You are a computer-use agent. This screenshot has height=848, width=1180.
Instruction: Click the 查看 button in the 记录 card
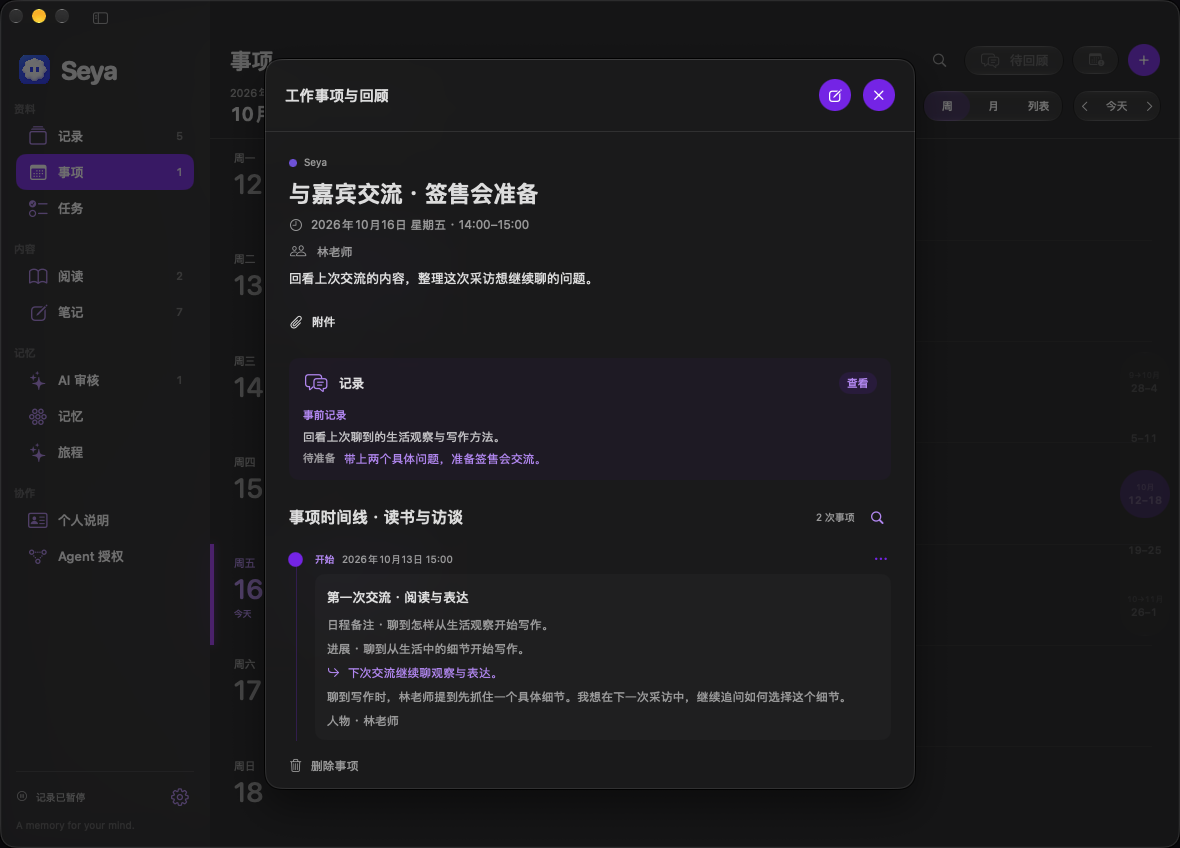[857, 383]
